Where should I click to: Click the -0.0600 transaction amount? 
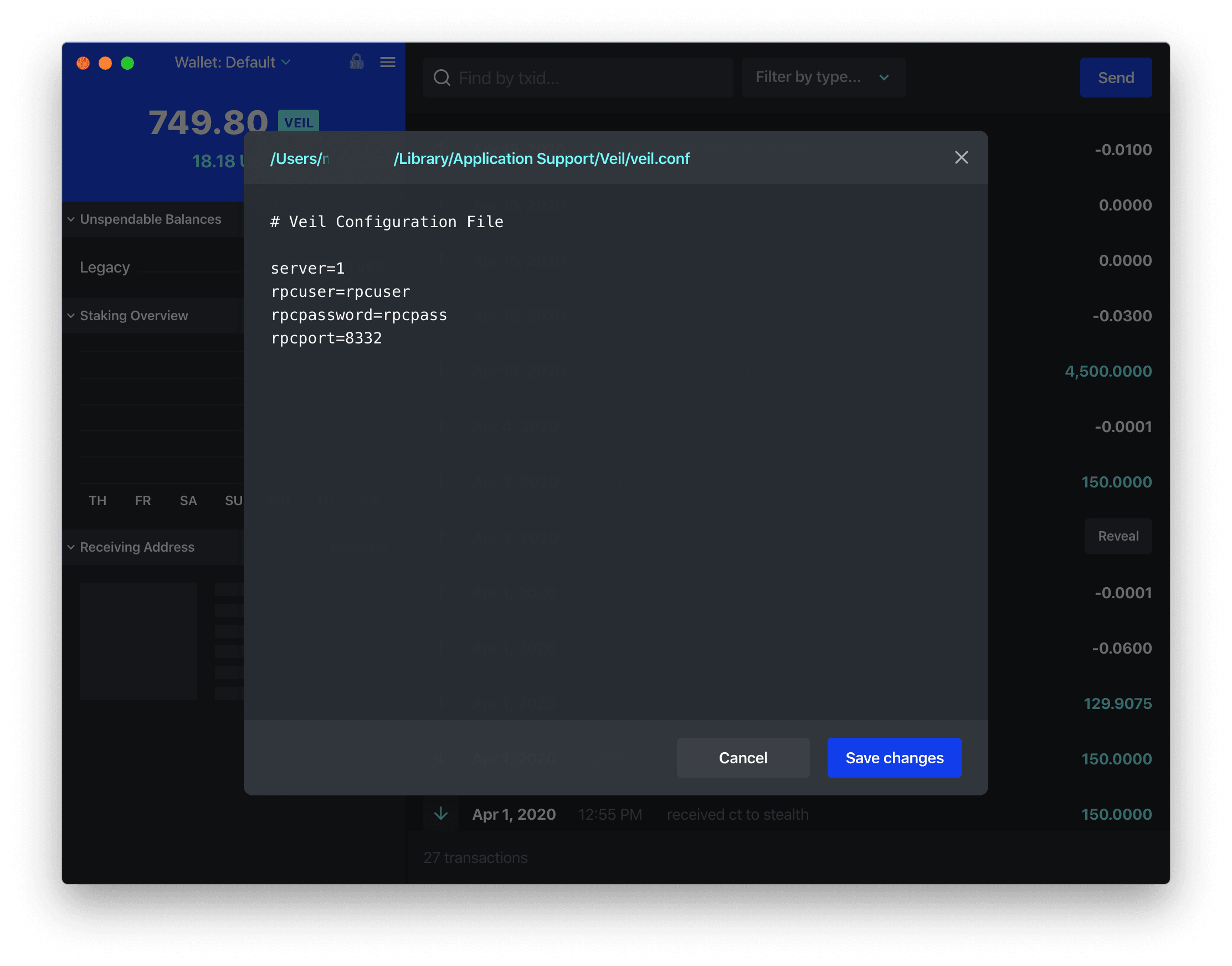[x=1122, y=648]
